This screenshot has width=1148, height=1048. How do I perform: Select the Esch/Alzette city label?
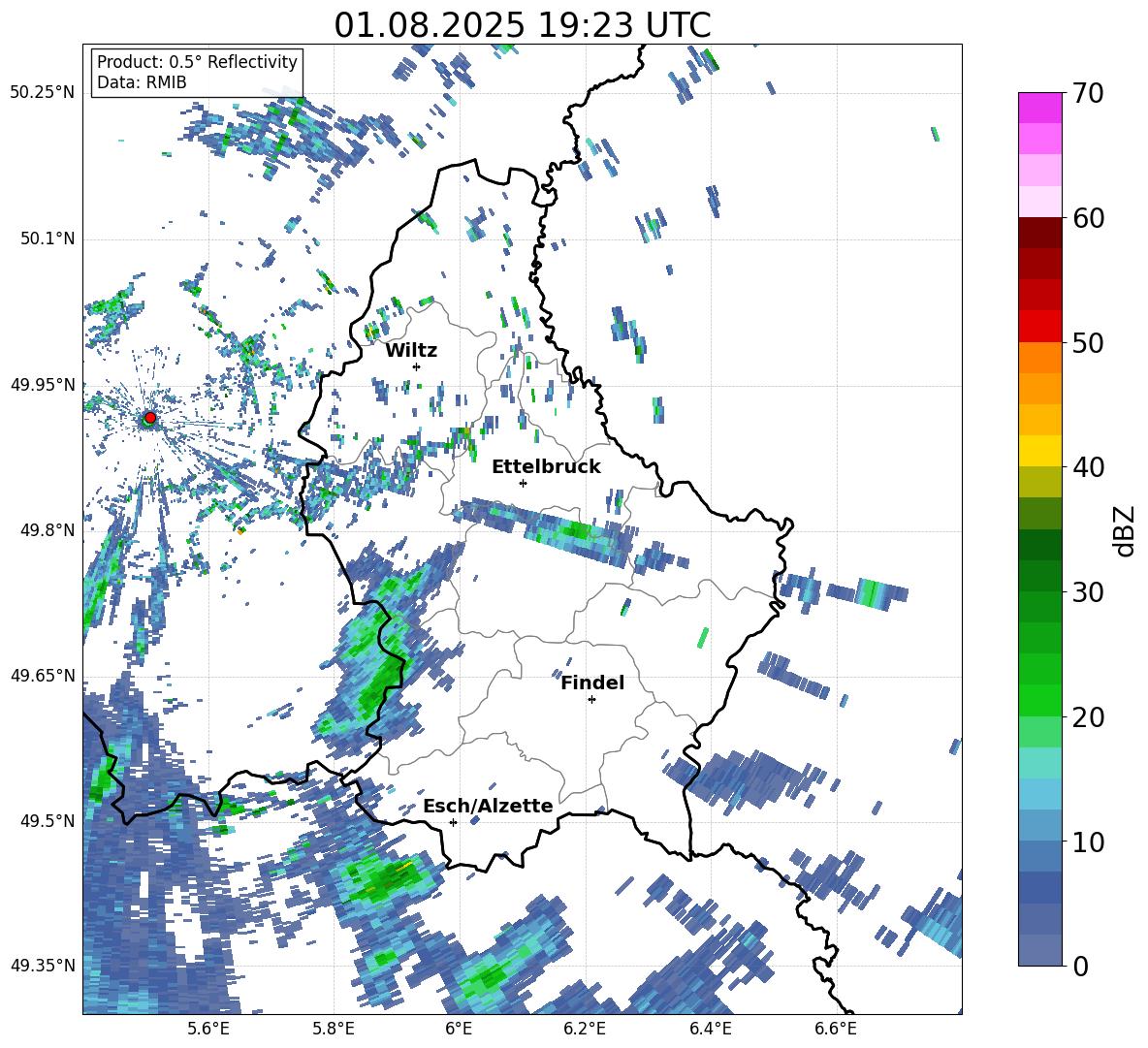click(x=488, y=806)
